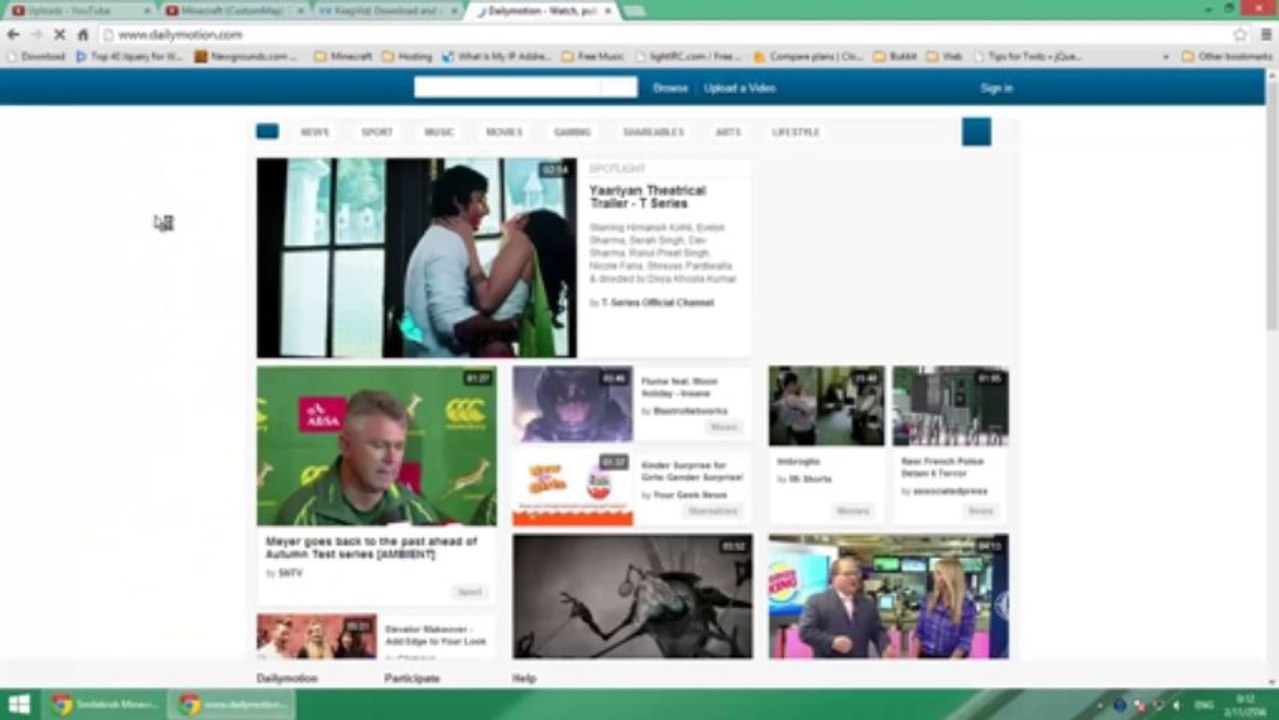Image resolution: width=1279 pixels, height=720 pixels.
Task: Bookmark this page with the star icon
Action: click(x=1241, y=34)
